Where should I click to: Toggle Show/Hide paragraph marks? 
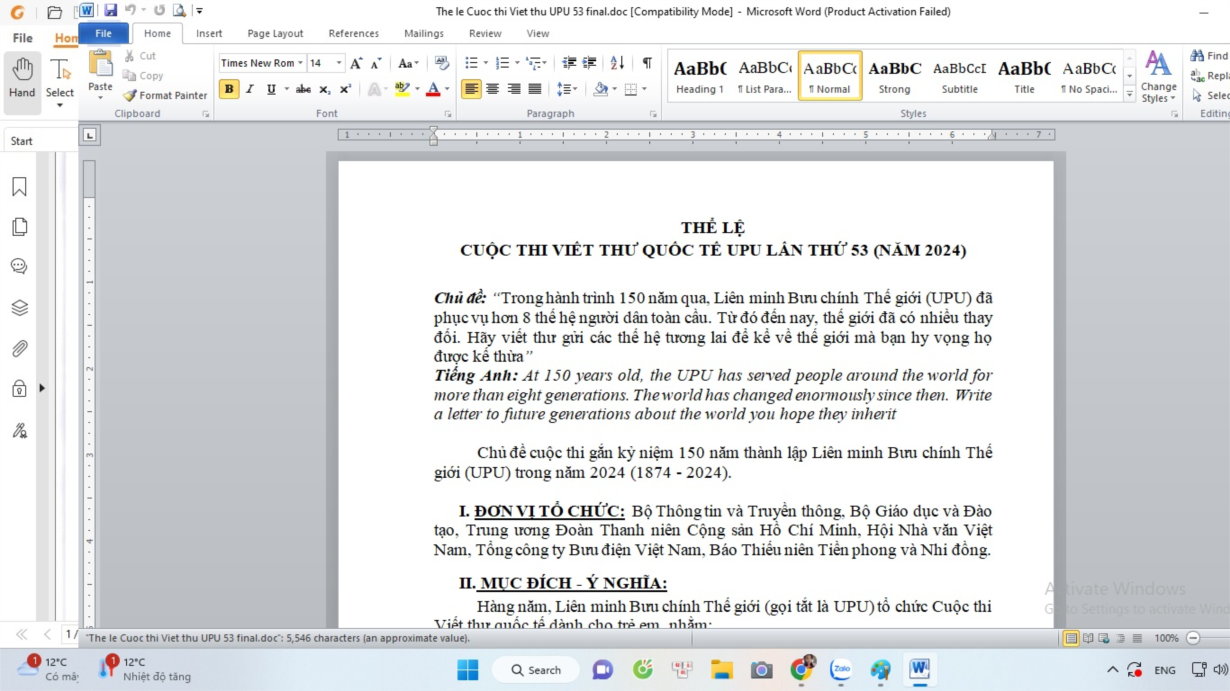647,63
